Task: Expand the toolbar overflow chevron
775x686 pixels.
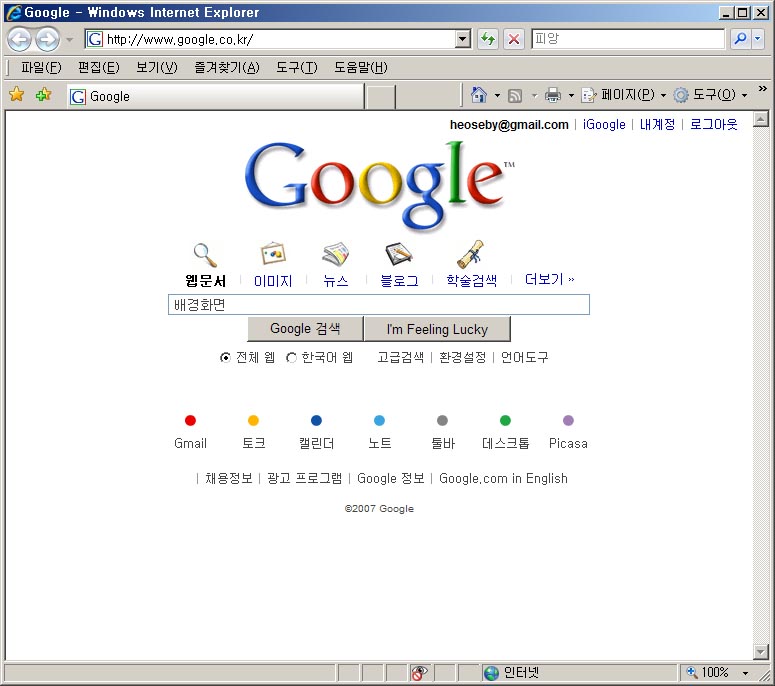Action: [x=763, y=88]
